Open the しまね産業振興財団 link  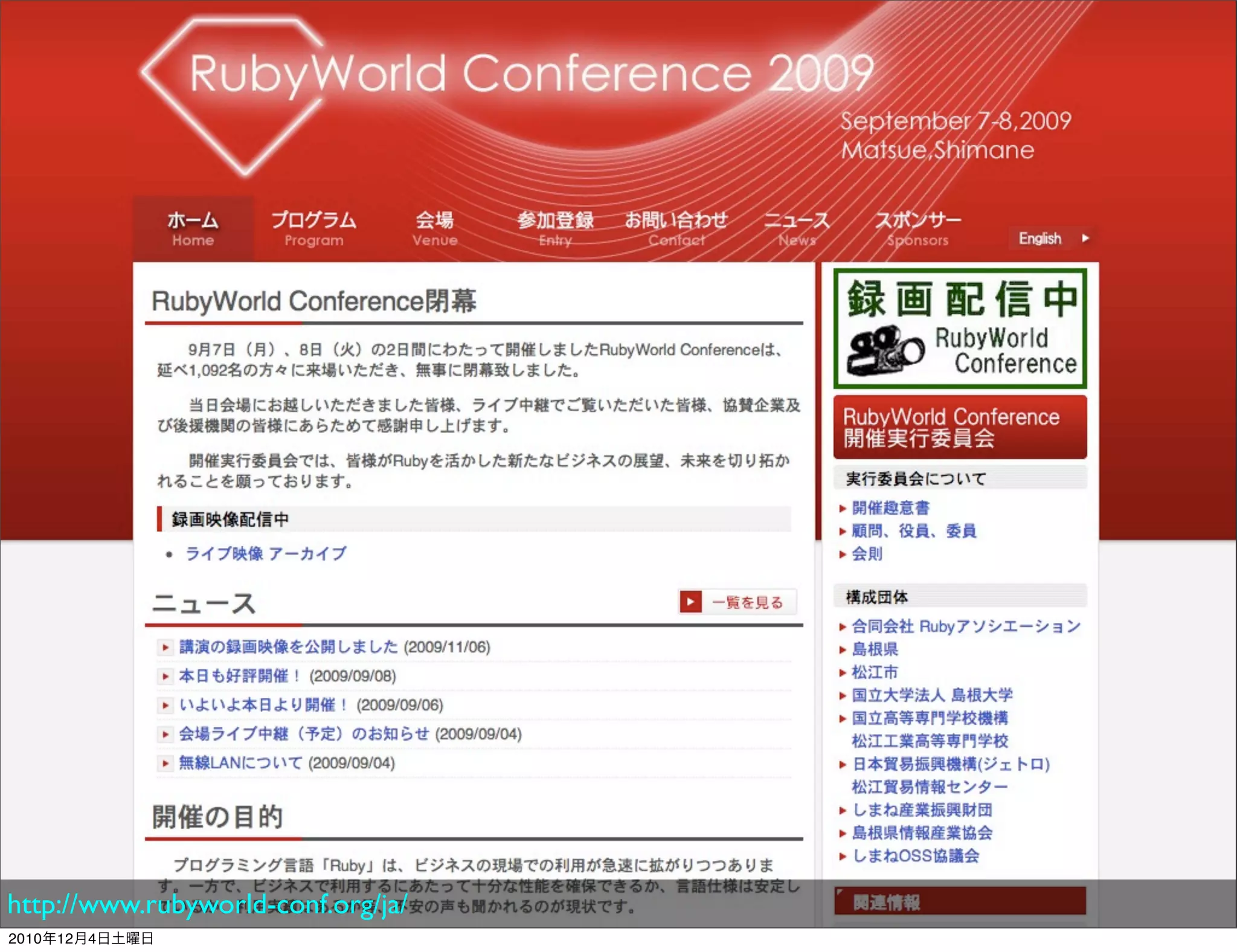922,809
